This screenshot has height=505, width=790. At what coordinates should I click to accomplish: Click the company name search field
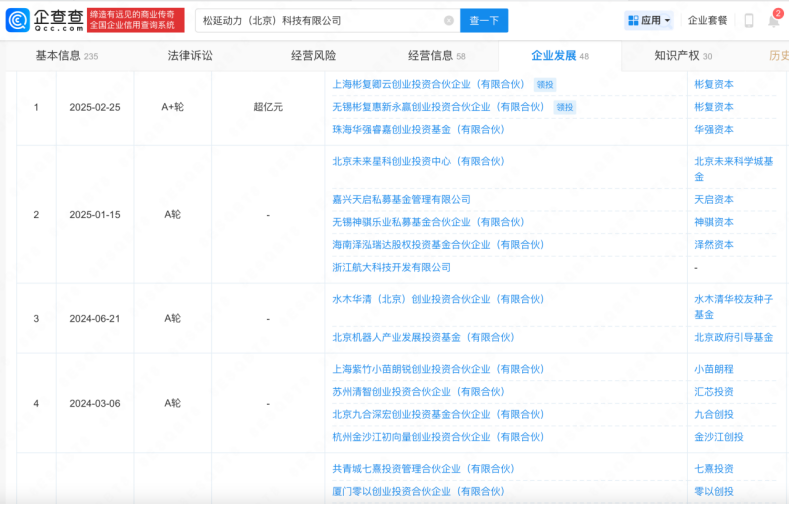tap(320, 20)
